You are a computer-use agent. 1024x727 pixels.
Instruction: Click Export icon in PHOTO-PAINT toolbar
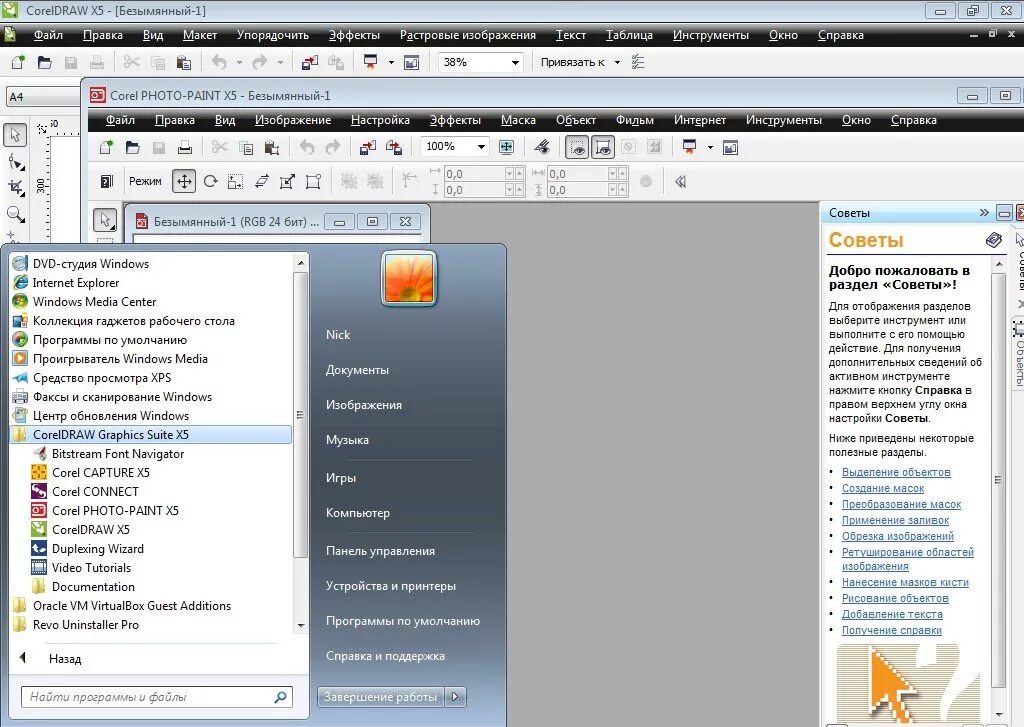(394, 148)
